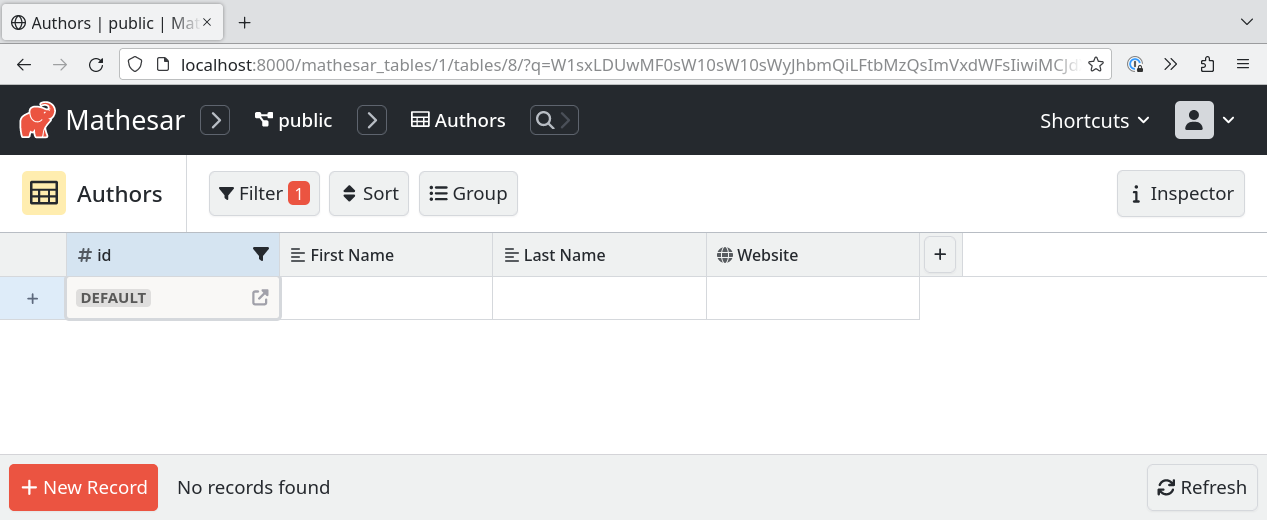1267x520 pixels.
Task: Open the Sort options button
Action: pyautogui.click(x=369, y=193)
